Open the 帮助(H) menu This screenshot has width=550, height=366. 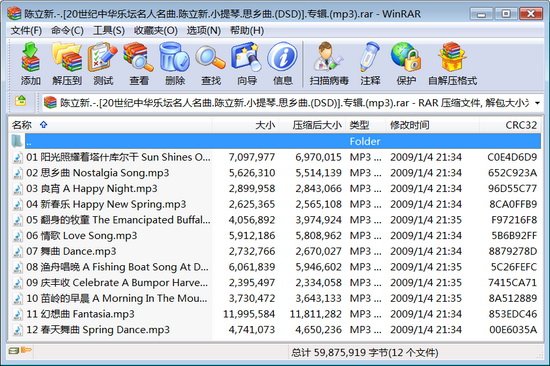click(x=247, y=31)
